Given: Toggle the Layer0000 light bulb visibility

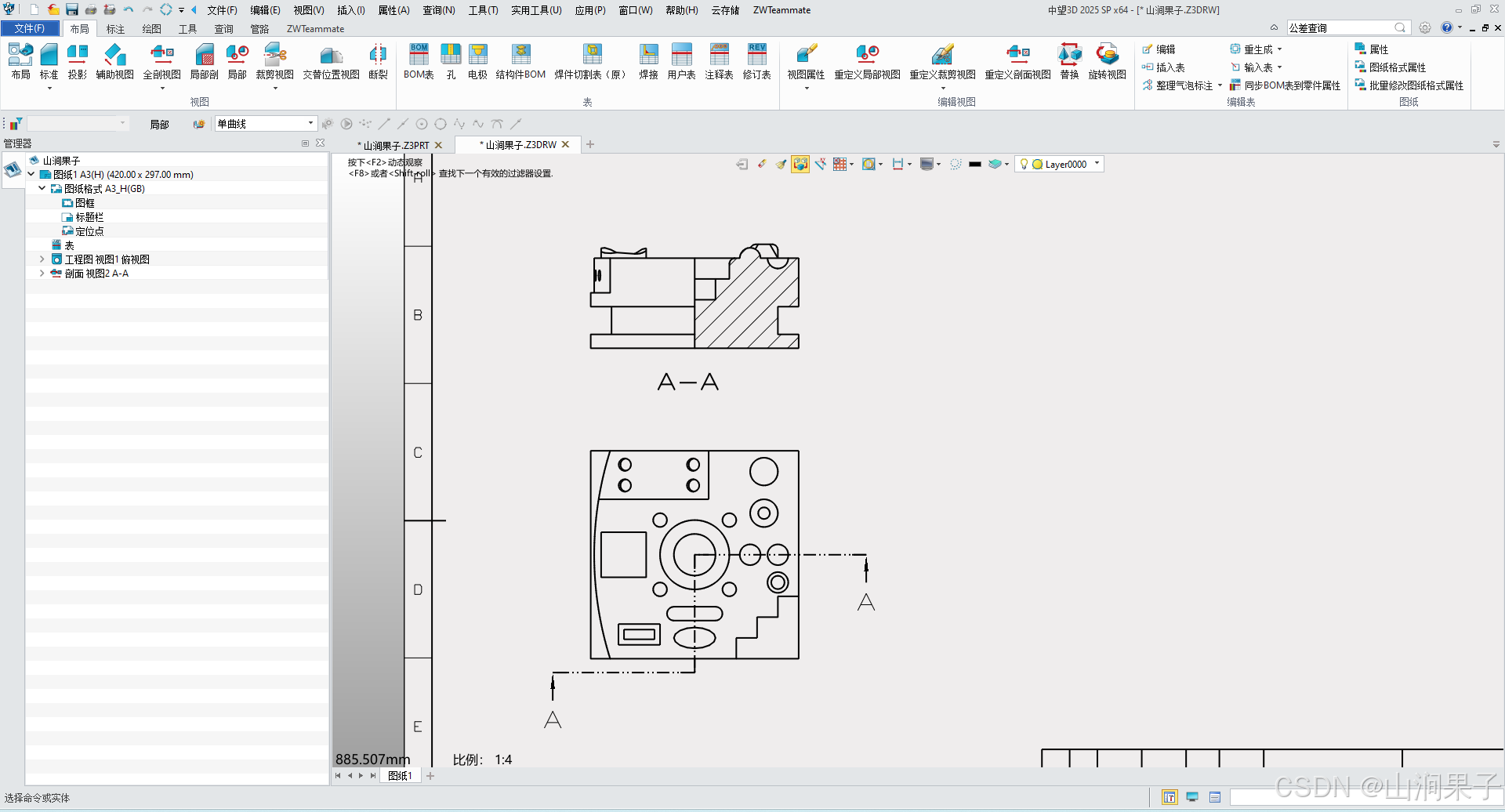Looking at the screenshot, I should point(1024,164).
